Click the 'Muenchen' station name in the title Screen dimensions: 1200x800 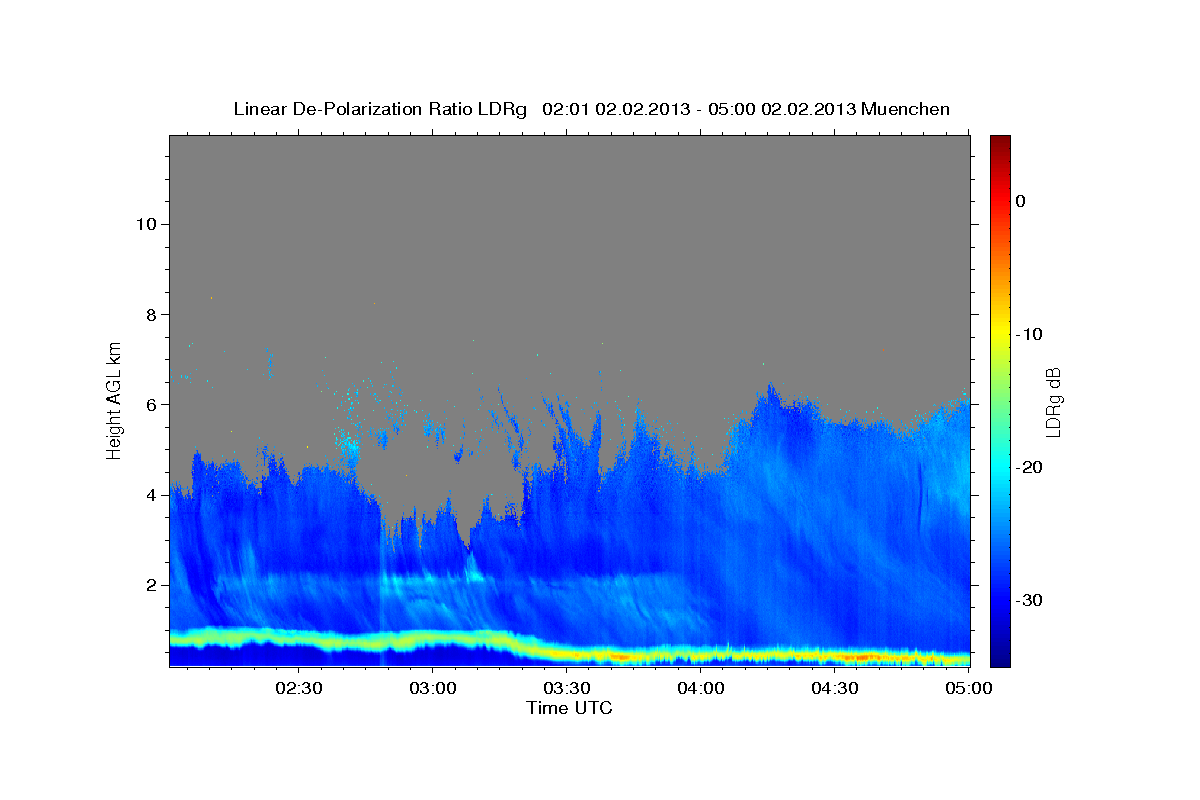[904, 109]
